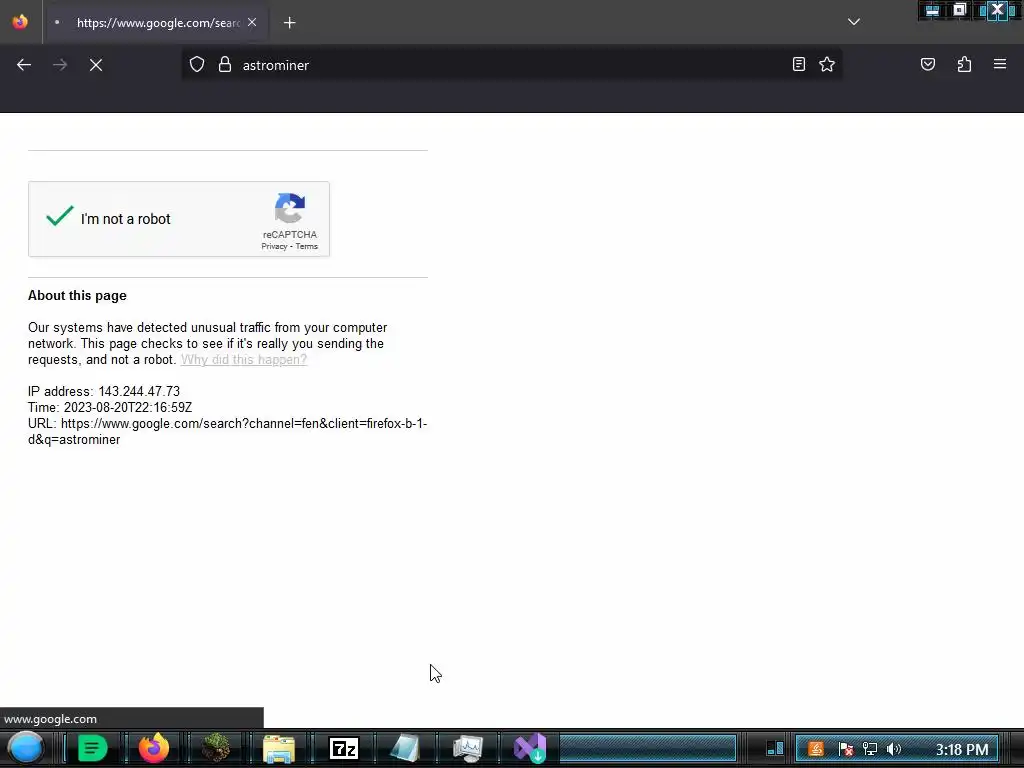The image size is (1024, 768).
Task: Toggle the I'm not a robot checkbox
Action: point(59,216)
